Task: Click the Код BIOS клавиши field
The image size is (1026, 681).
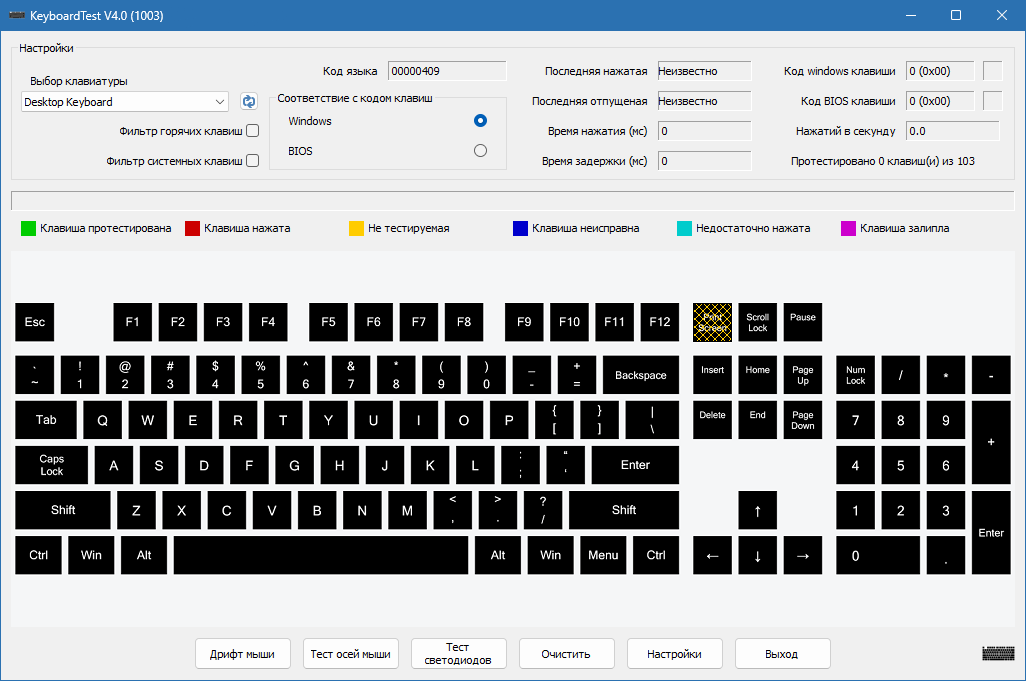Action: [940, 101]
